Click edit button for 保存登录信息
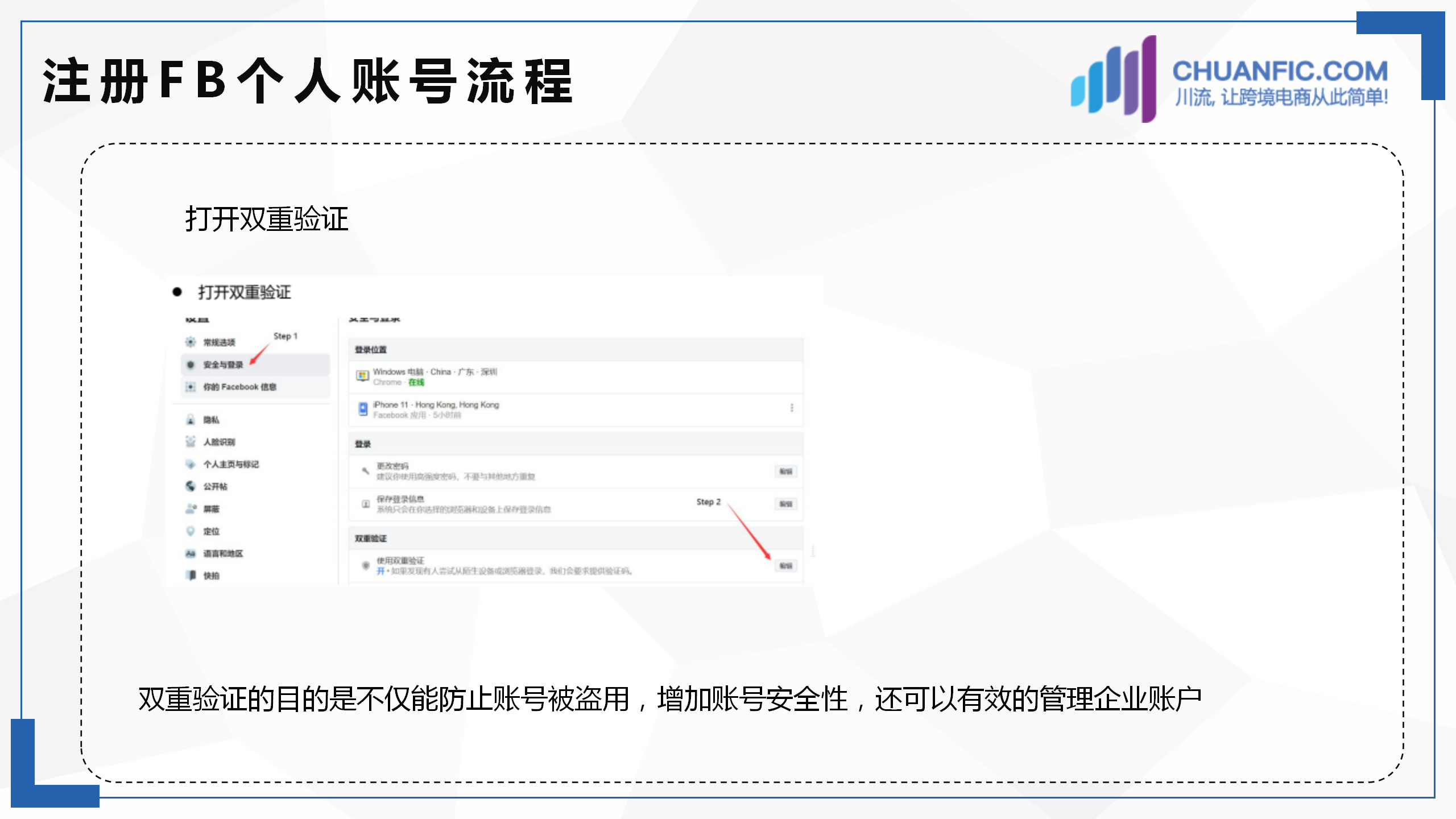Screen dimensions: 1456x819 coord(786,504)
